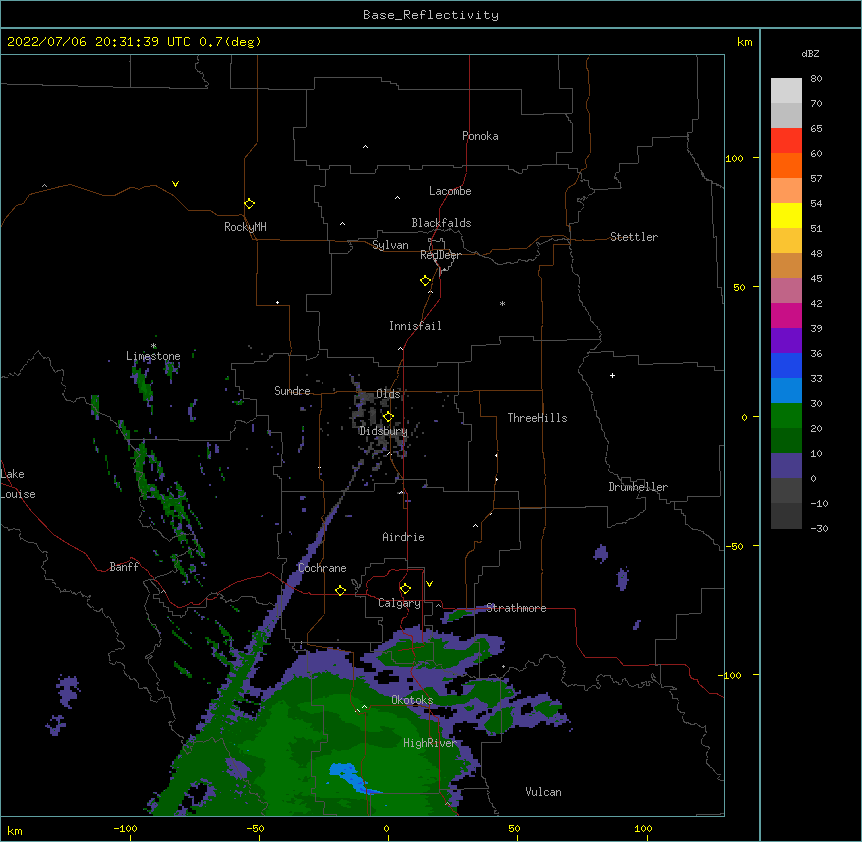
Task: Click the Olds town label
Action: point(388,394)
